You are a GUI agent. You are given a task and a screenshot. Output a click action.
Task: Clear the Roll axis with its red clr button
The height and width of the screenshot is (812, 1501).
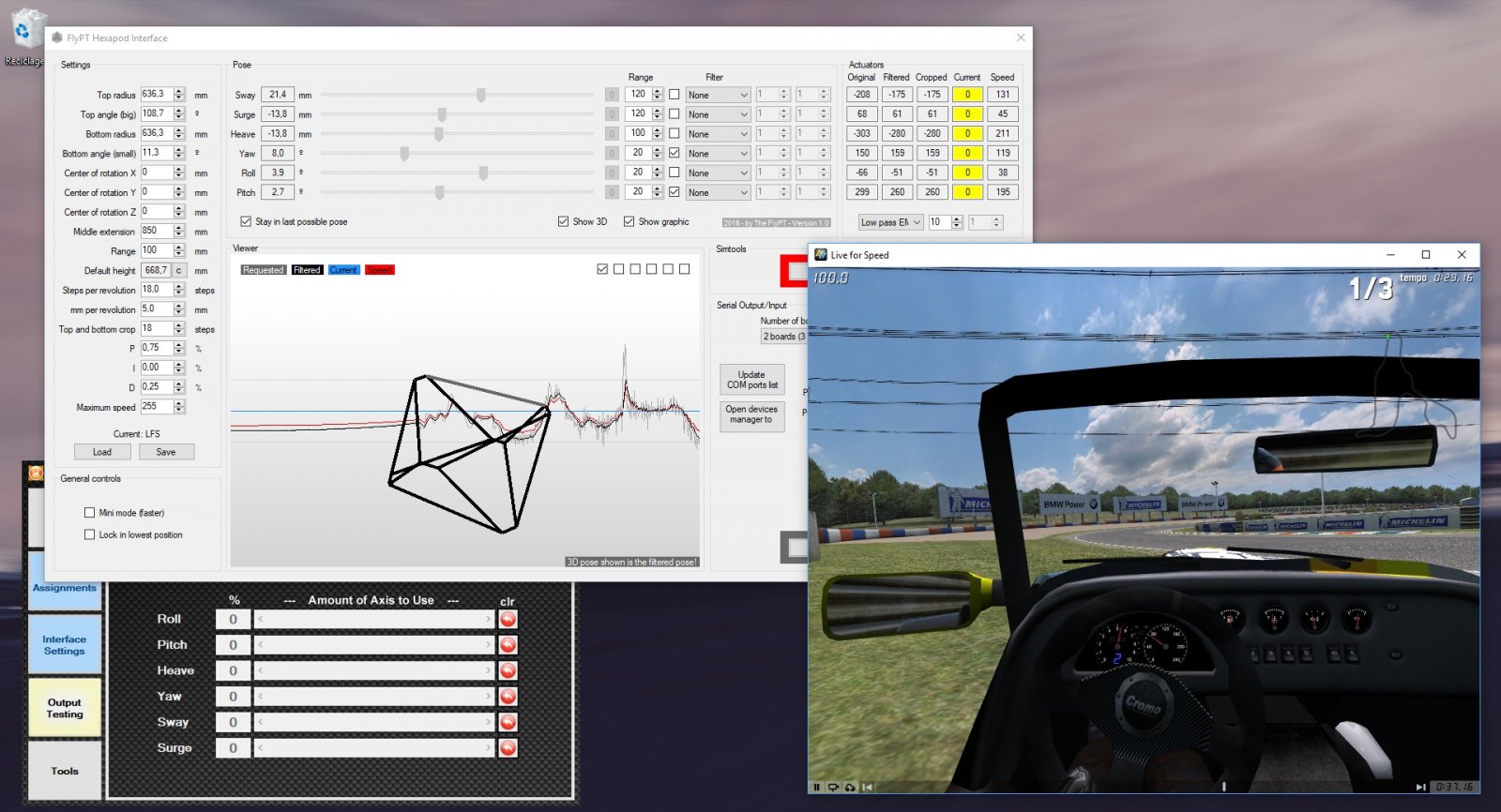click(508, 620)
